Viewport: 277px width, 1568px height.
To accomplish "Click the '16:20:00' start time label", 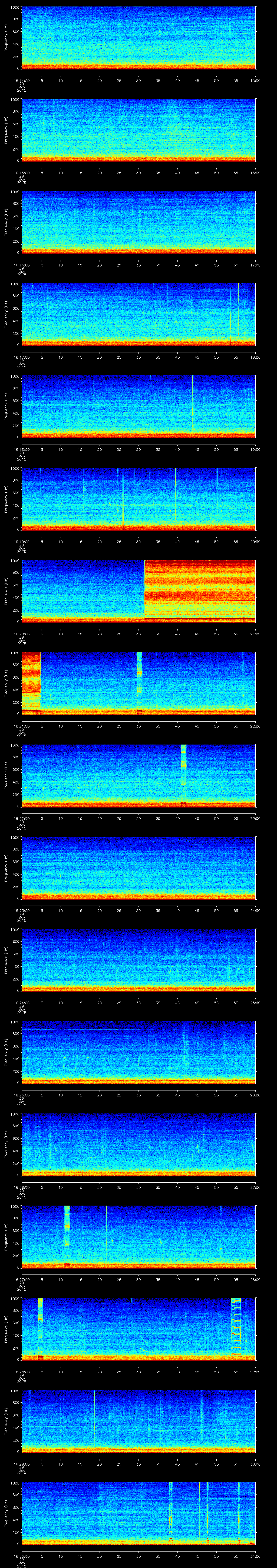I will pyautogui.click(x=21, y=634).
